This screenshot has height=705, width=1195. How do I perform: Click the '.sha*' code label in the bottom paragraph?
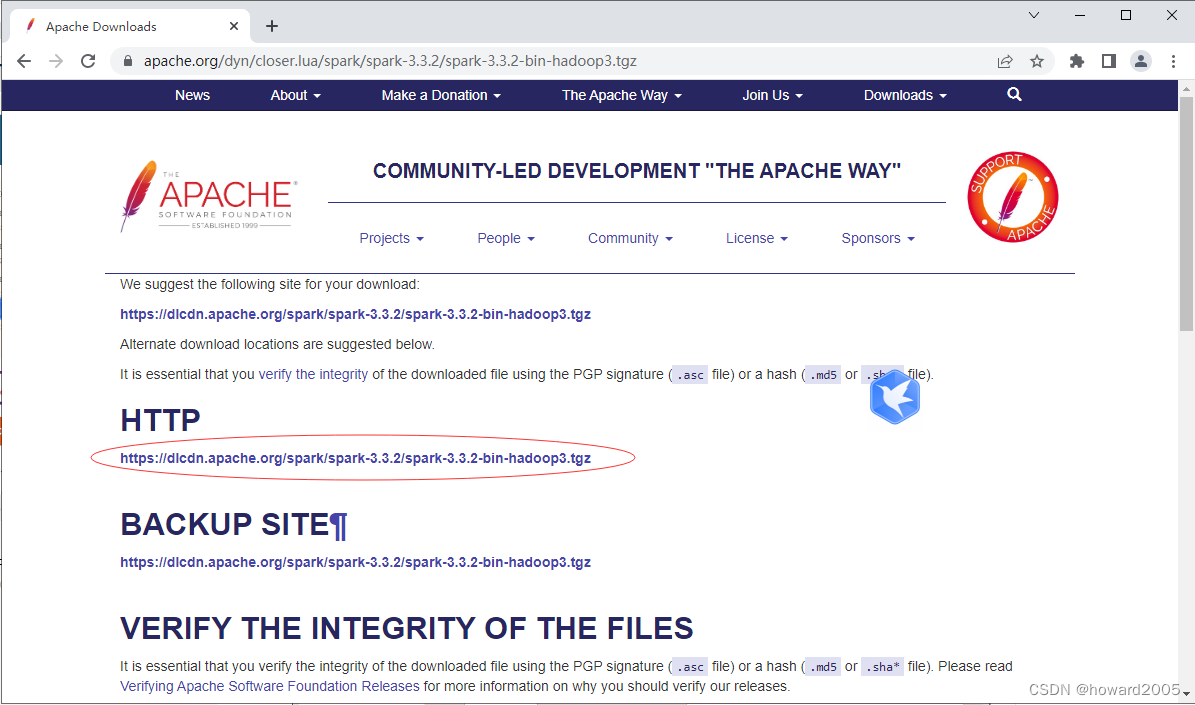883,667
